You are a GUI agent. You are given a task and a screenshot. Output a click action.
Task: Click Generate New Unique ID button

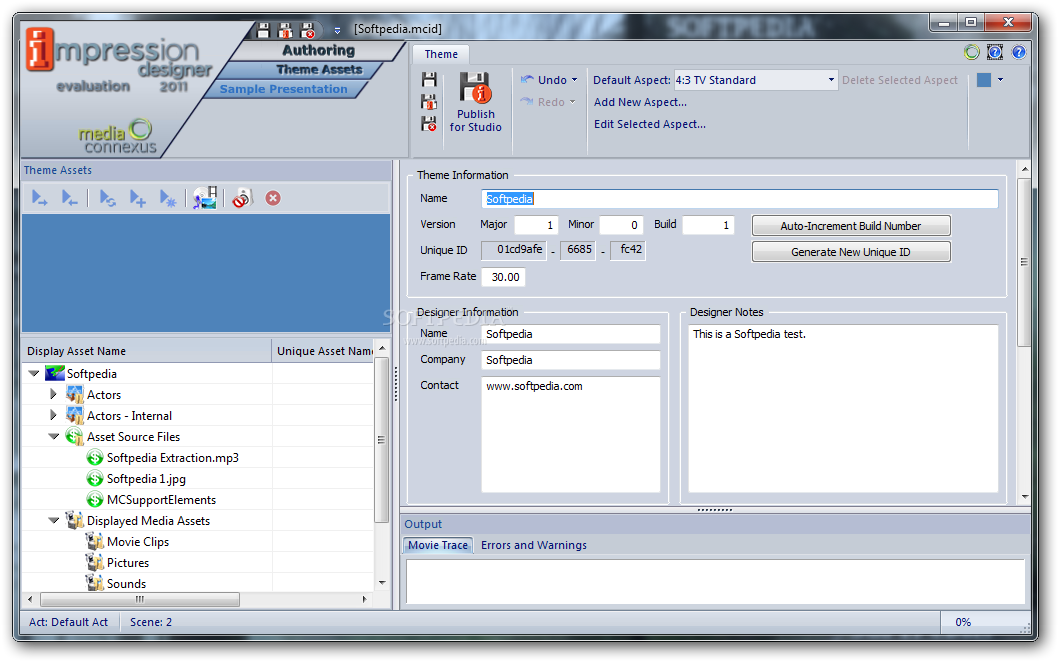point(850,252)
